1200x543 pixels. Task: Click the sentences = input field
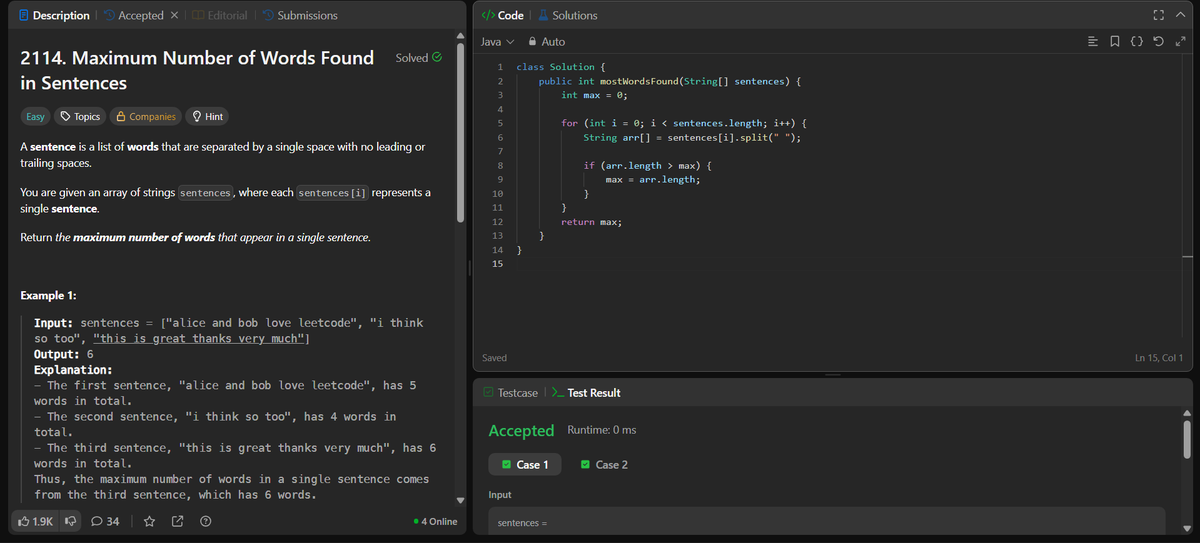click(x=827, y=520)
